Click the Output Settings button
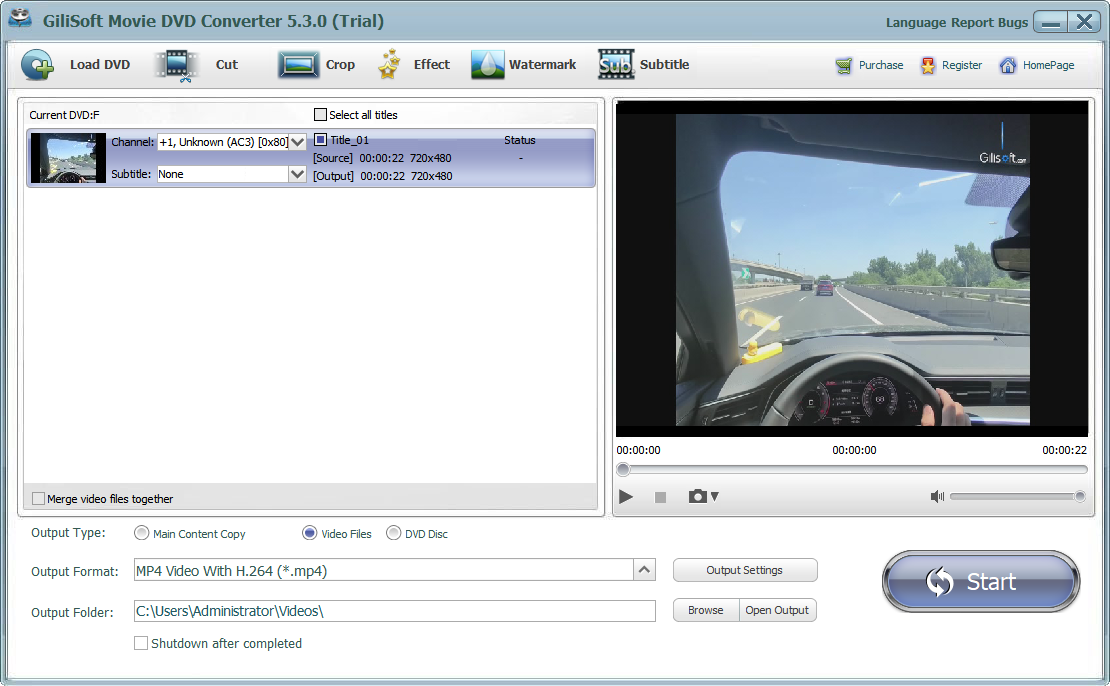The image size is (1110, 686). click(745, 570)
